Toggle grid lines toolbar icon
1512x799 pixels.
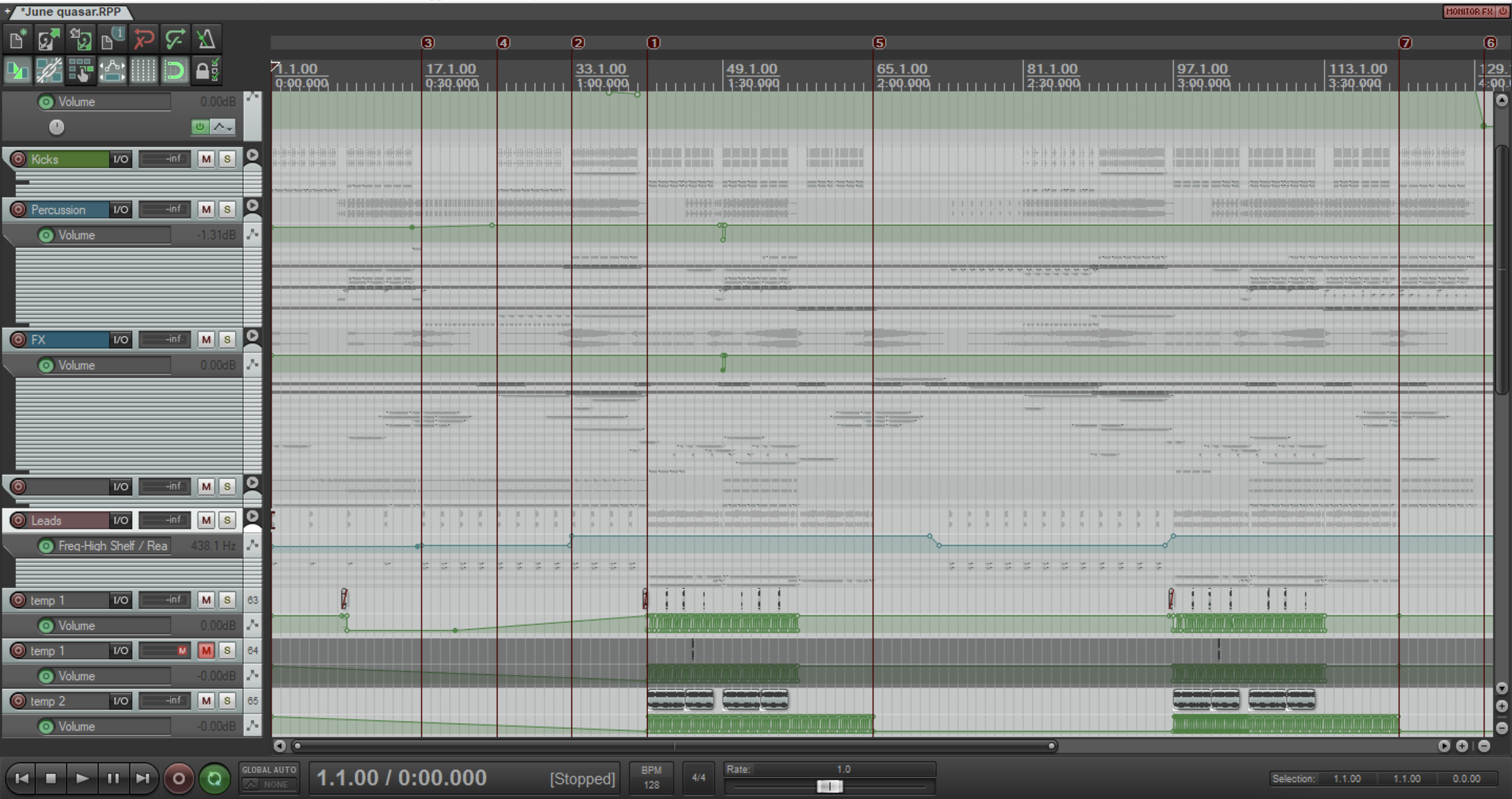click(143, 71)
